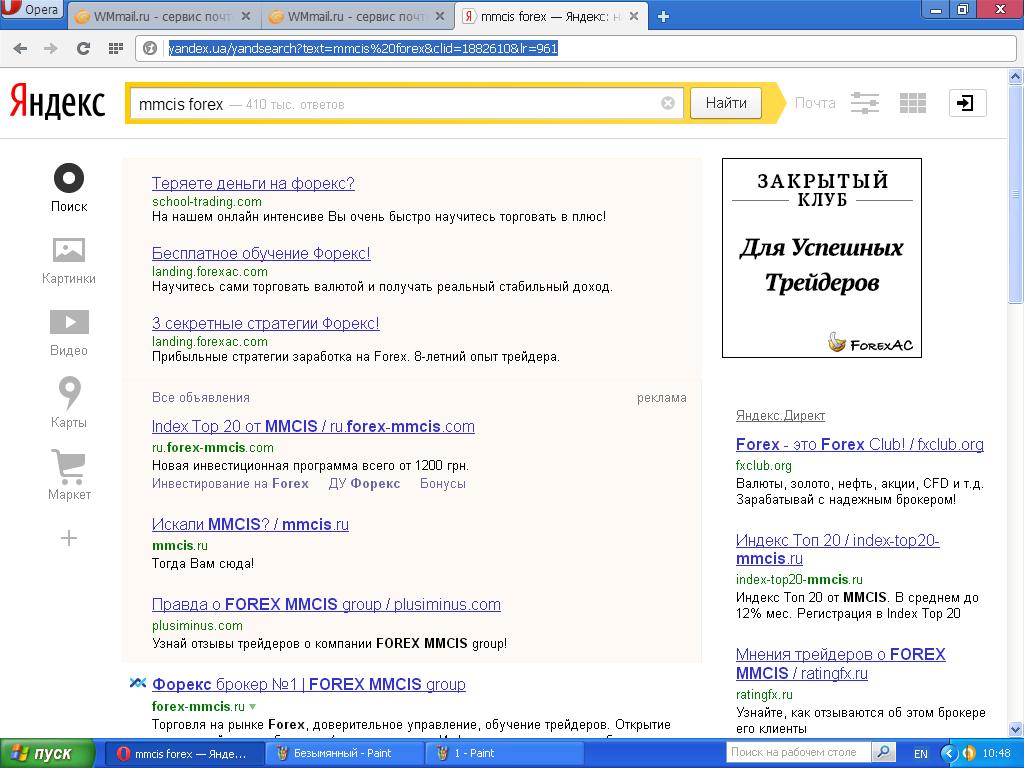Open the Бонусы sublink
The width and height of the screenshot is (1024, 768).
[x=443, y=484]
